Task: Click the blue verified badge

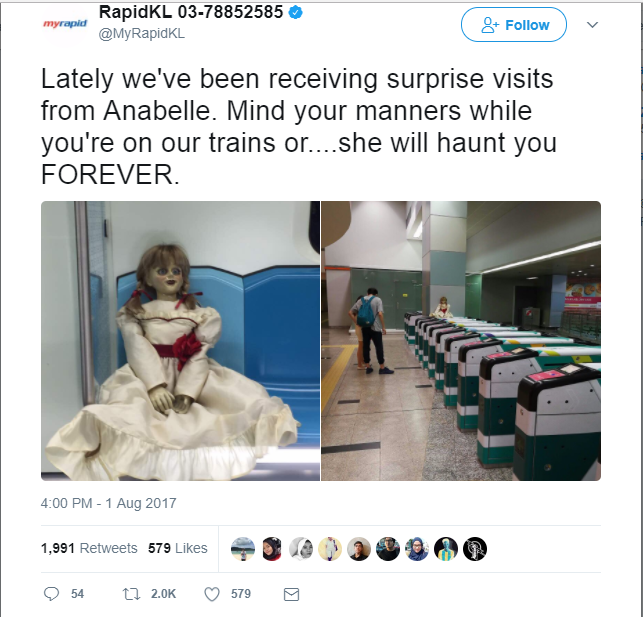Action: (x=296, y=13)
